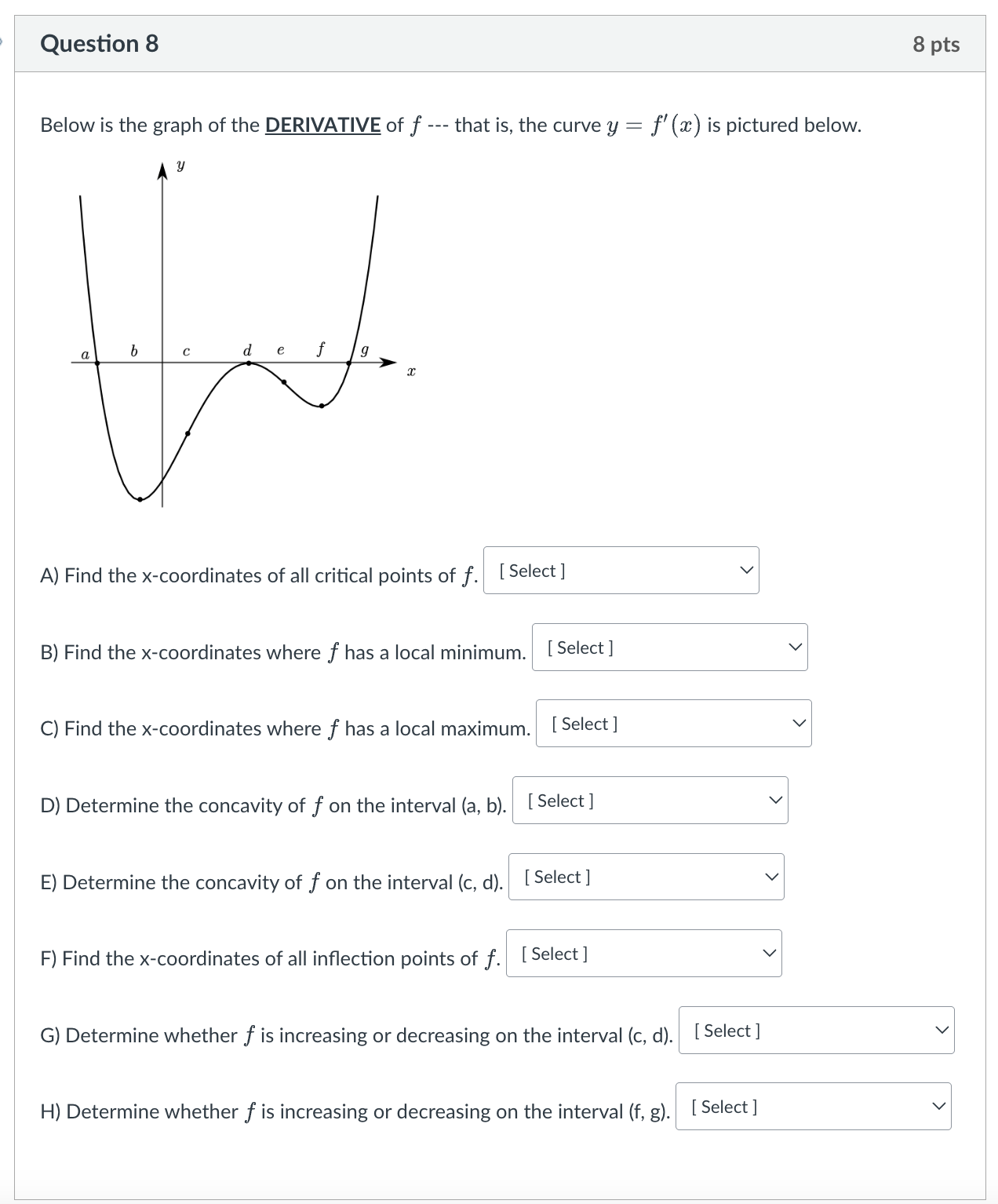Click the chevron icon in question D's selector
Viewport: 998px width, 1204px height.
point(776,800)
